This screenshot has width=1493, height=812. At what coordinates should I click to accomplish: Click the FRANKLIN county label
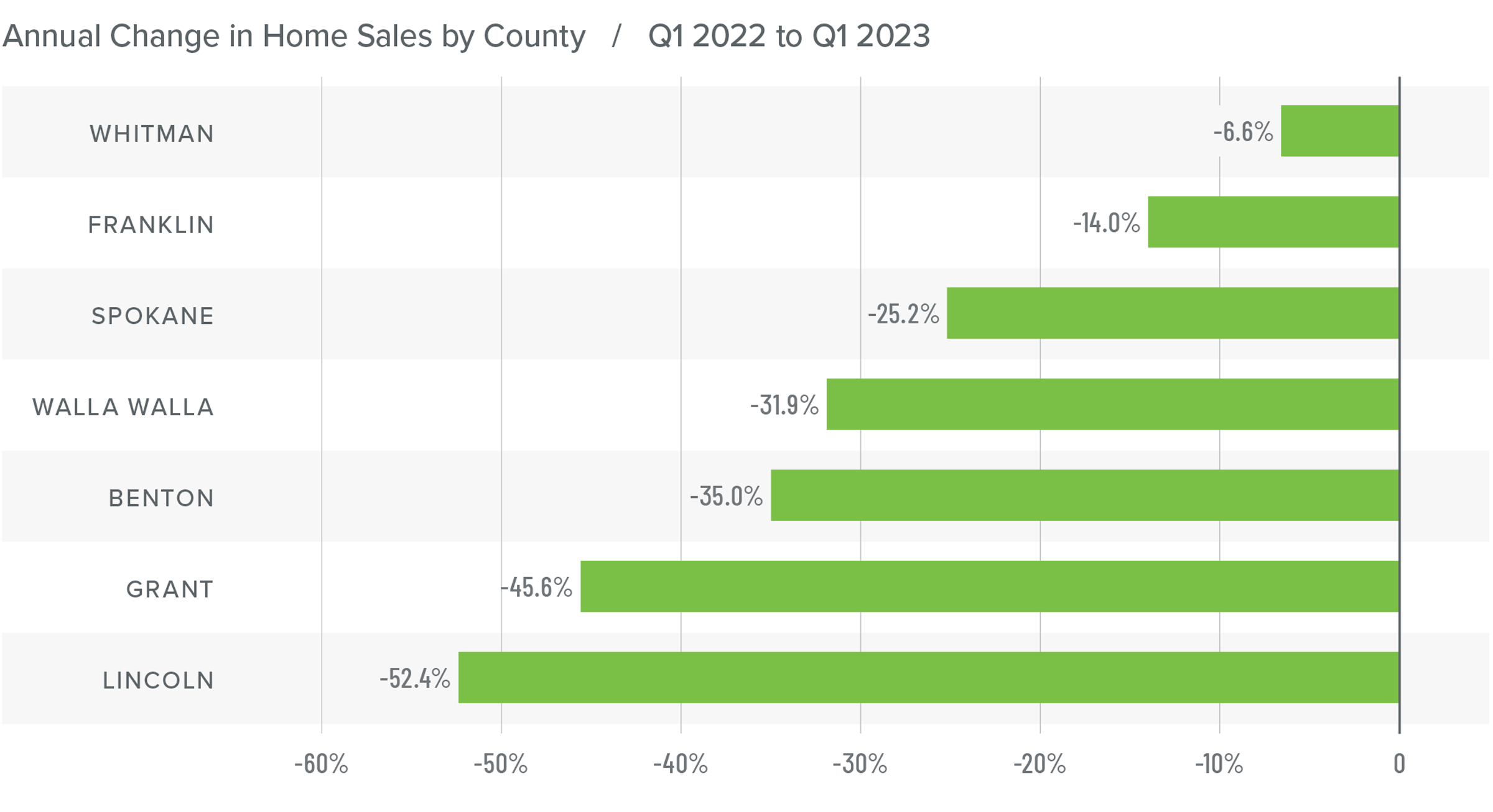pos(151,224)
